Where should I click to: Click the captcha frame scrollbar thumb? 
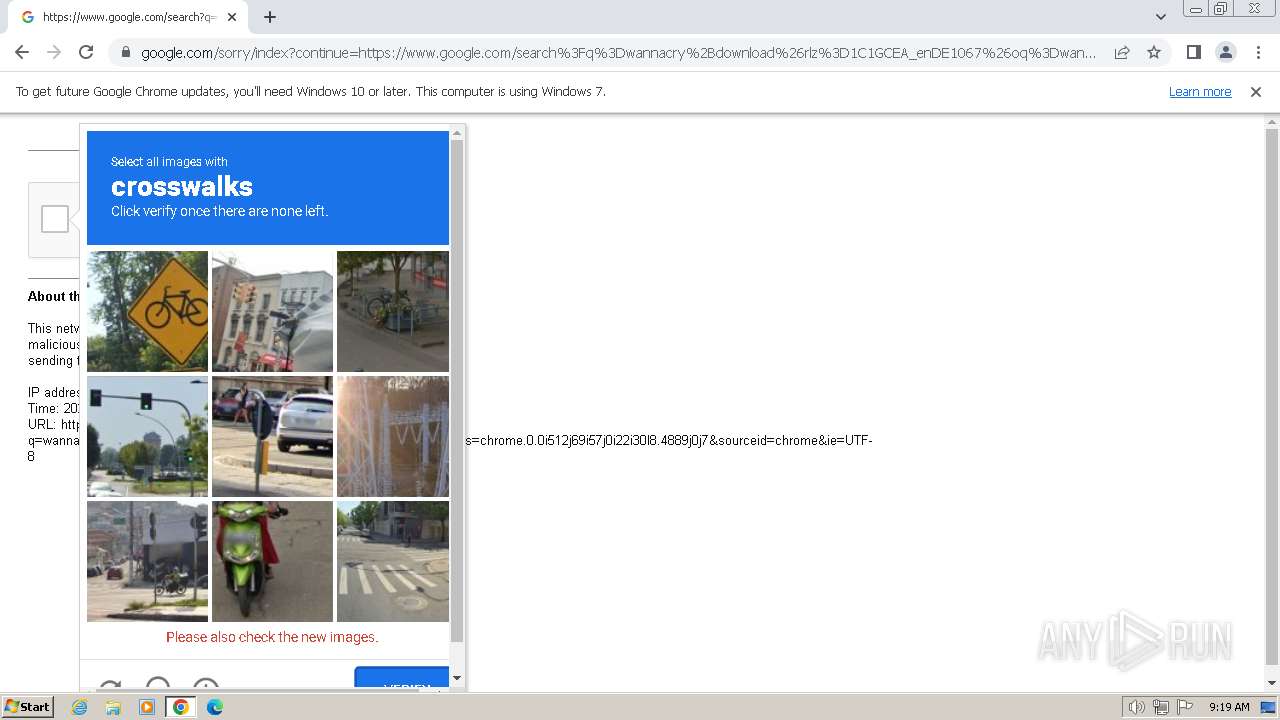[457, 390]
